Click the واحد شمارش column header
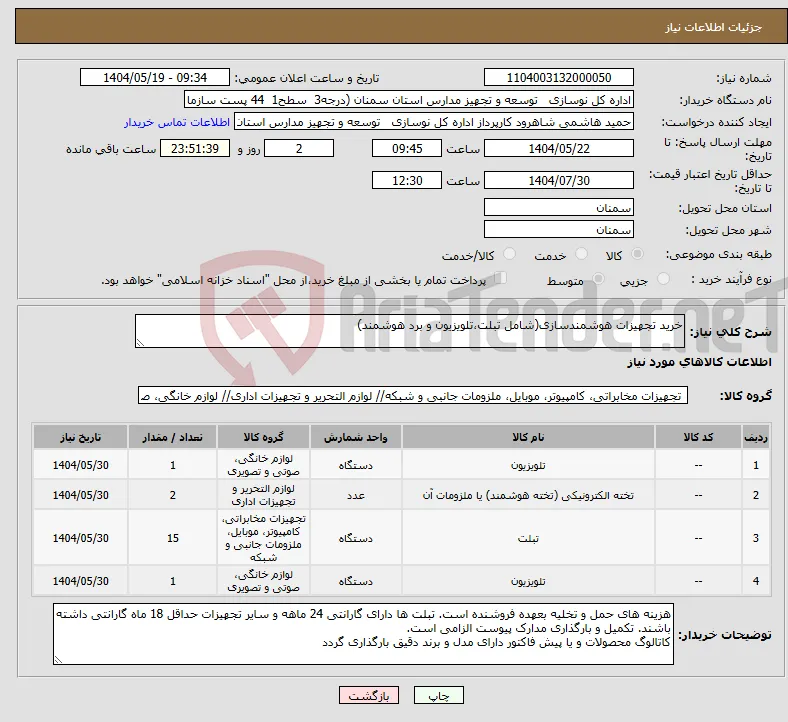Image resolution: width=788 pixels, height=722 pixels. 356,437
